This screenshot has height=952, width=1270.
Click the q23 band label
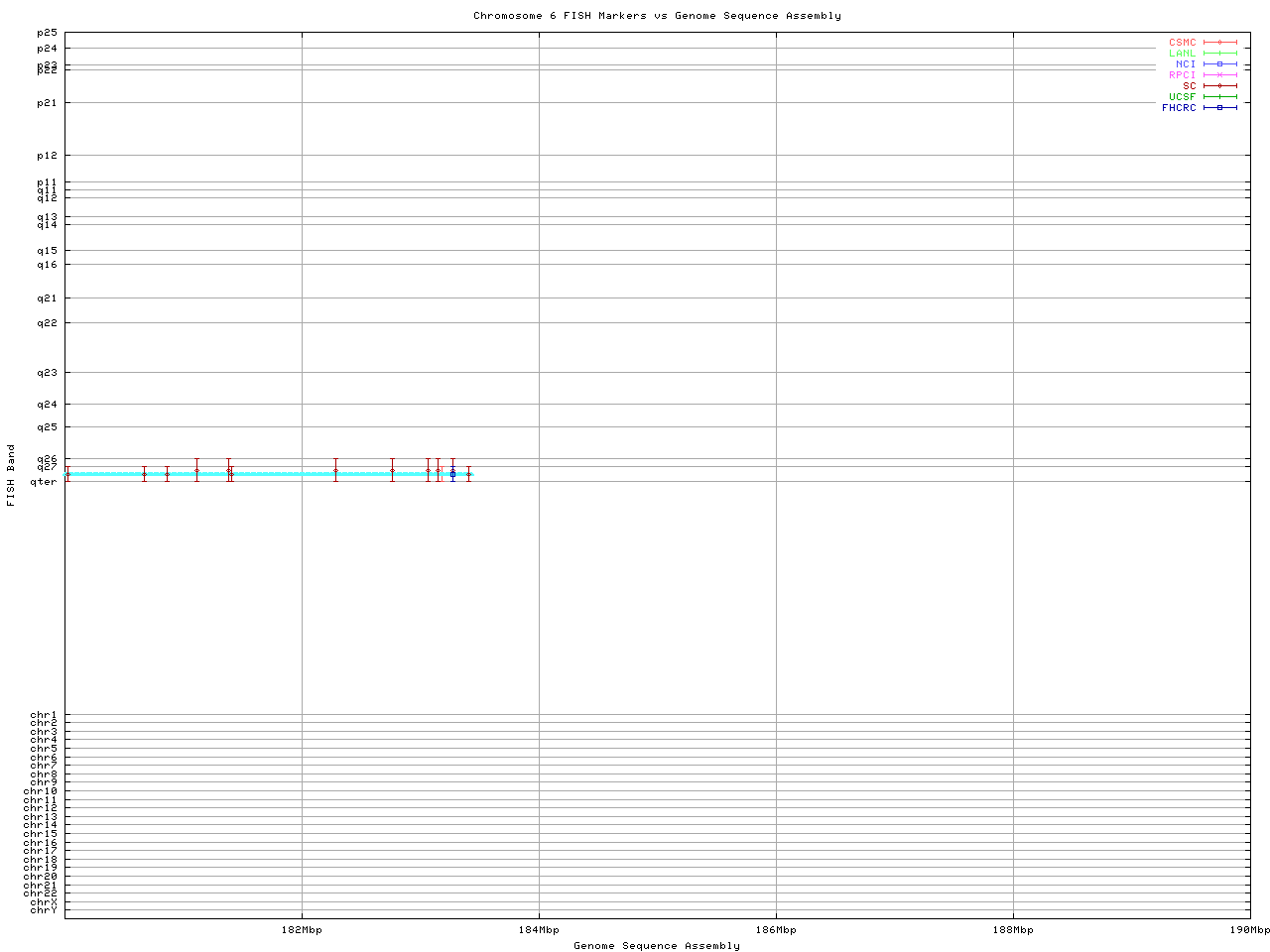click(47, 373)
